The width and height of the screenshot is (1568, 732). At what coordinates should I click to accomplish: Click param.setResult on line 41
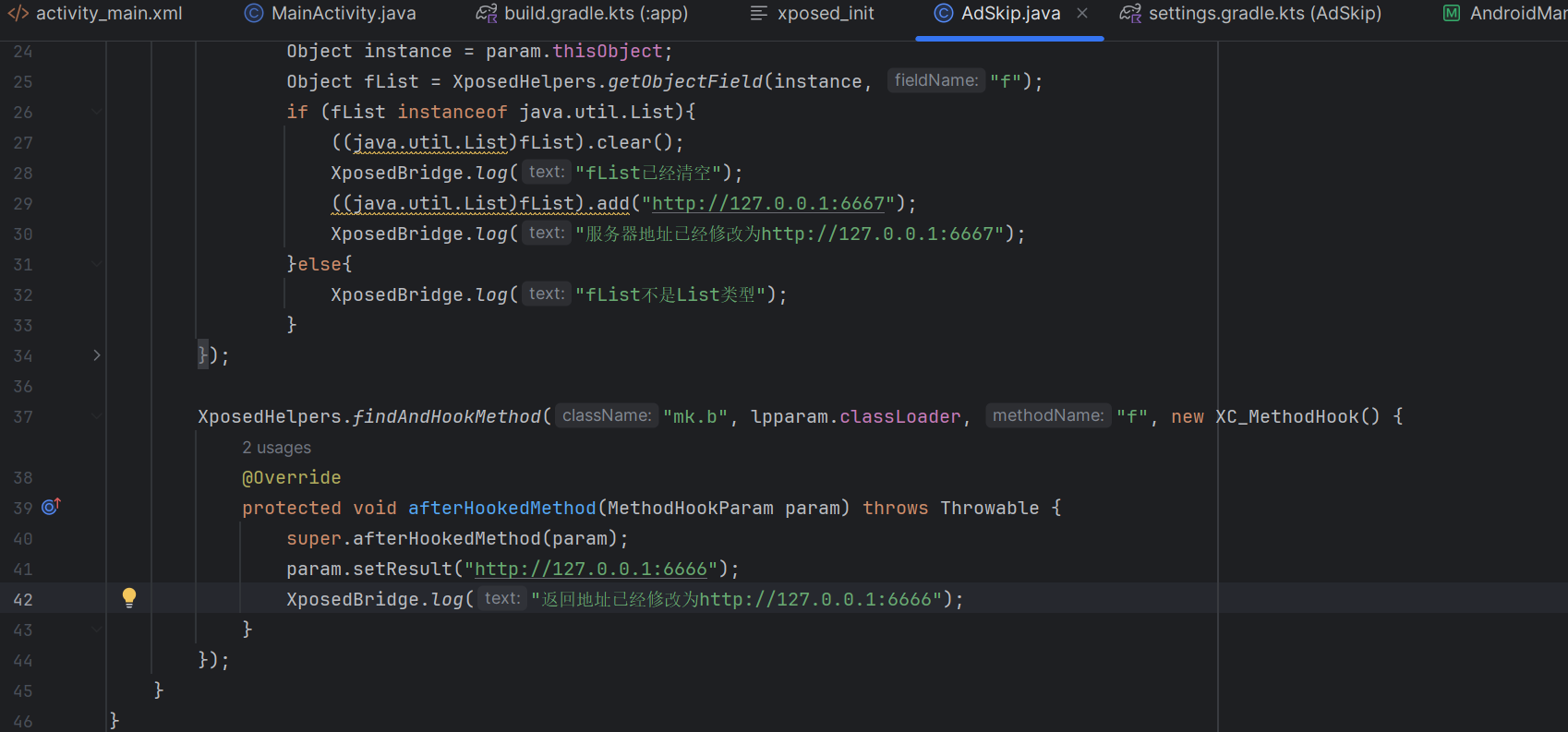click(369, 569)
